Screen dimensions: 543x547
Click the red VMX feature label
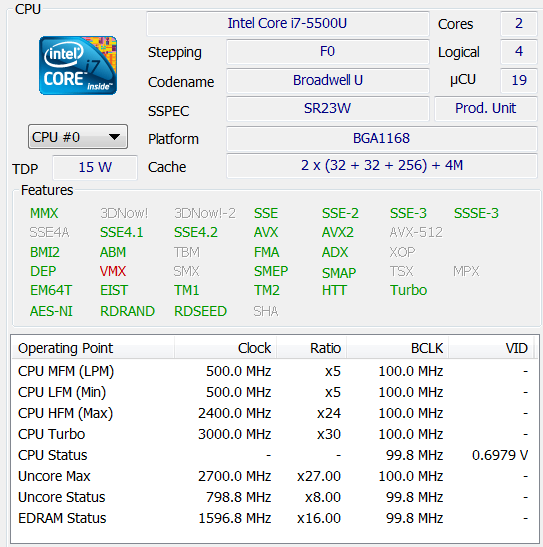[113, 271]
